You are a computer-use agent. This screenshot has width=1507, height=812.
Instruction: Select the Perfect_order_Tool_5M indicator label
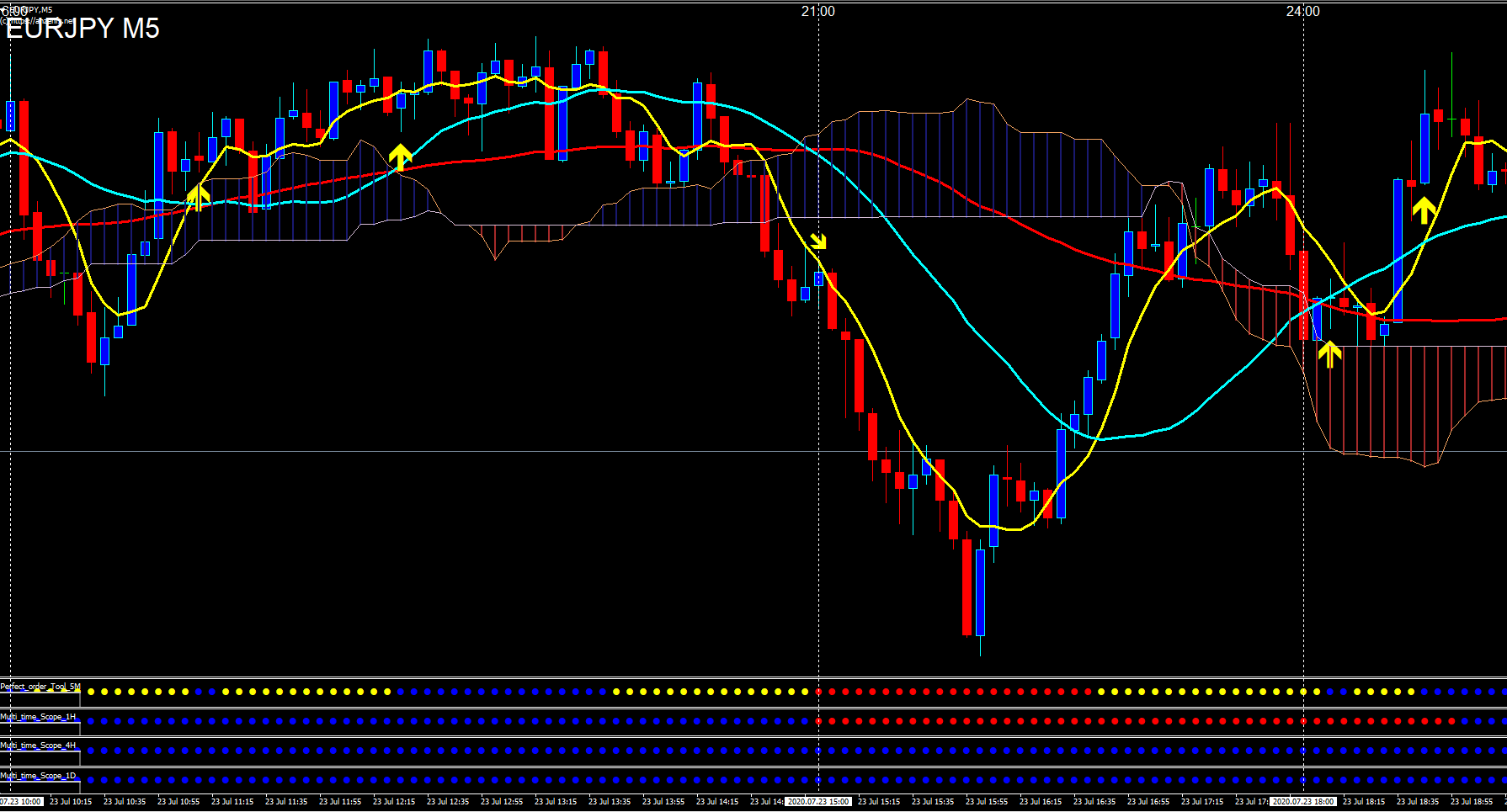point(40,687)
